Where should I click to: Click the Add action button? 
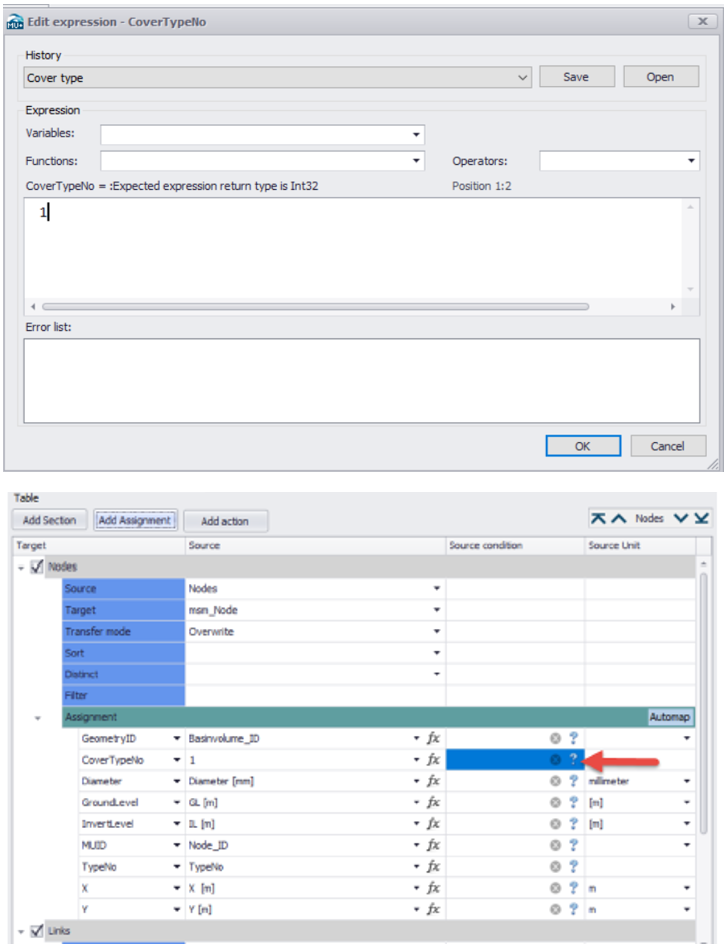point(225,521)
